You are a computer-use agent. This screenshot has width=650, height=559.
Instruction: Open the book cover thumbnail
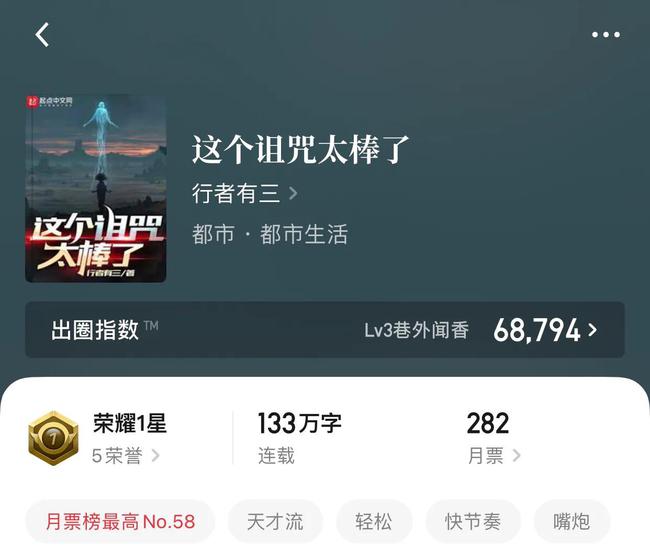tap(95, 189)
